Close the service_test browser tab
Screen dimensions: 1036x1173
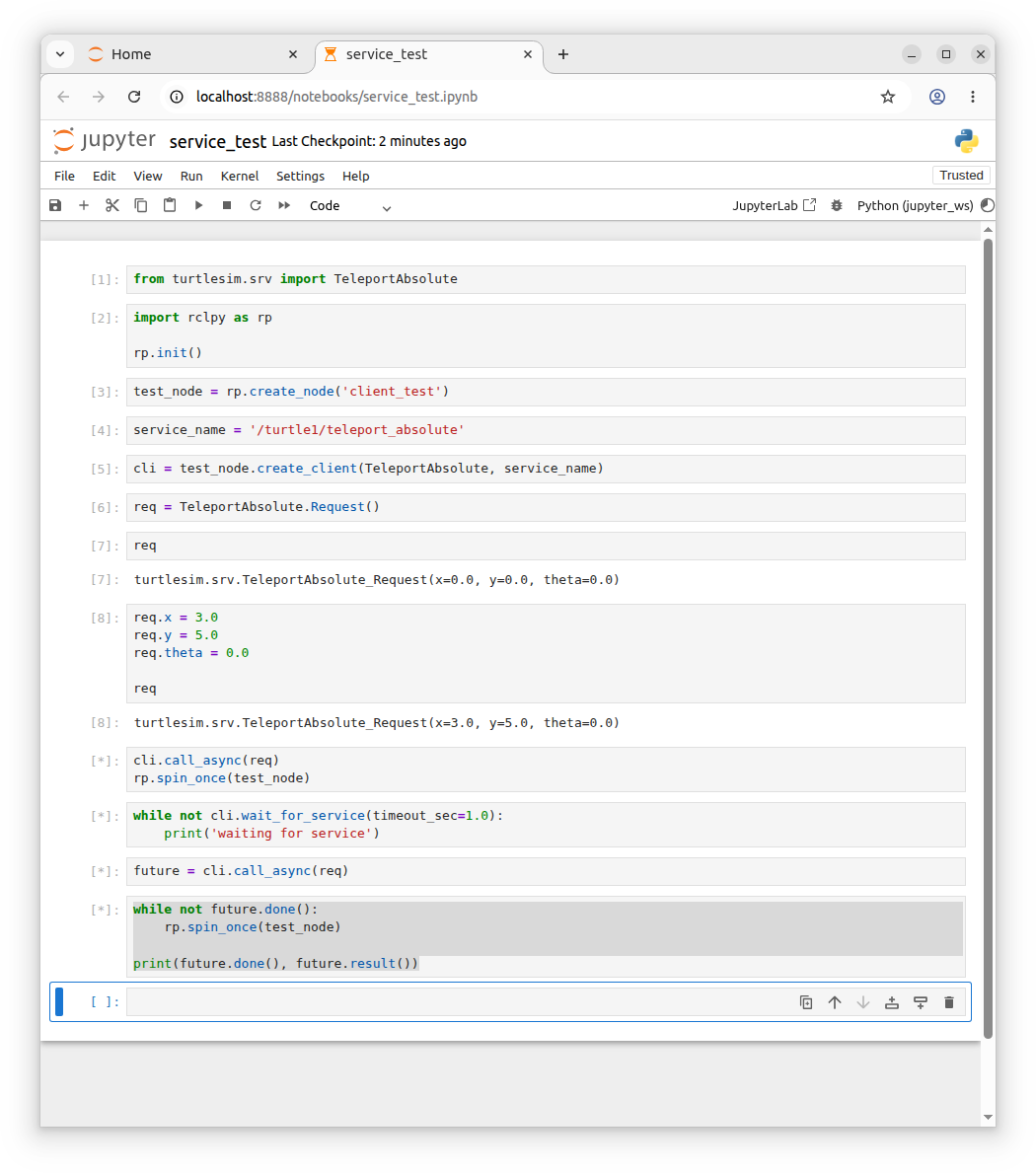click(x=527, y=54)
